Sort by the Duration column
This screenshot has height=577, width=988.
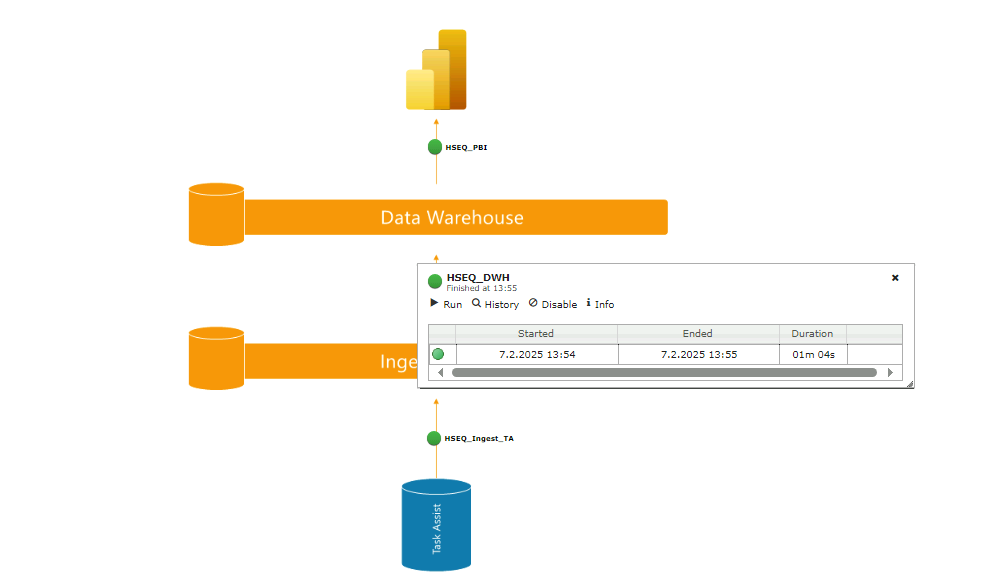[812, 333]
